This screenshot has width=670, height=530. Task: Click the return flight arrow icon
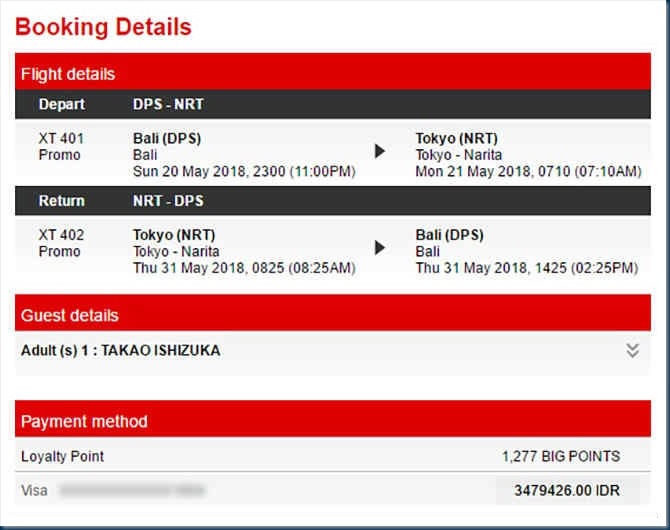click(379, 247)
